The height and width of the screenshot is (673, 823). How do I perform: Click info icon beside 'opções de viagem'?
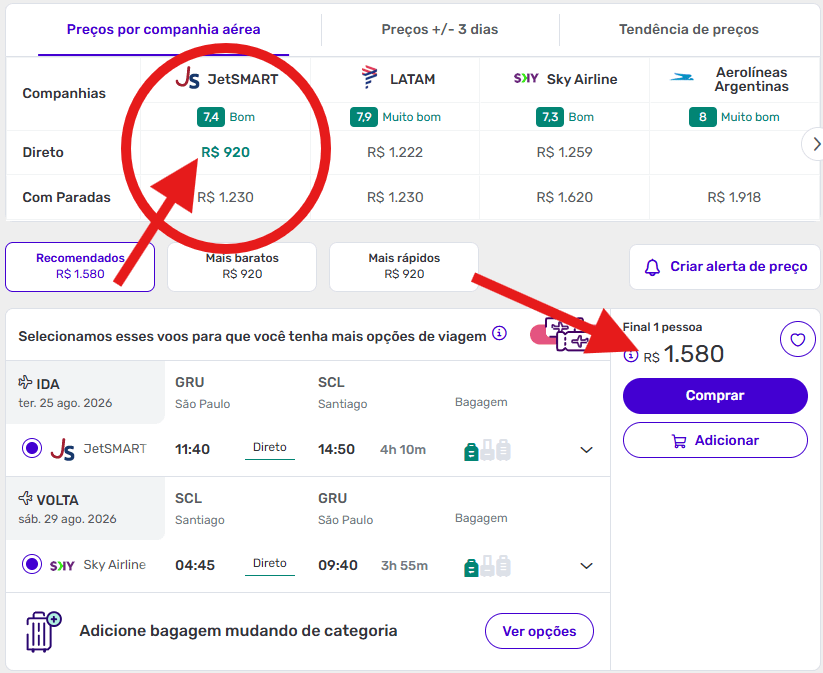[499, 333]
